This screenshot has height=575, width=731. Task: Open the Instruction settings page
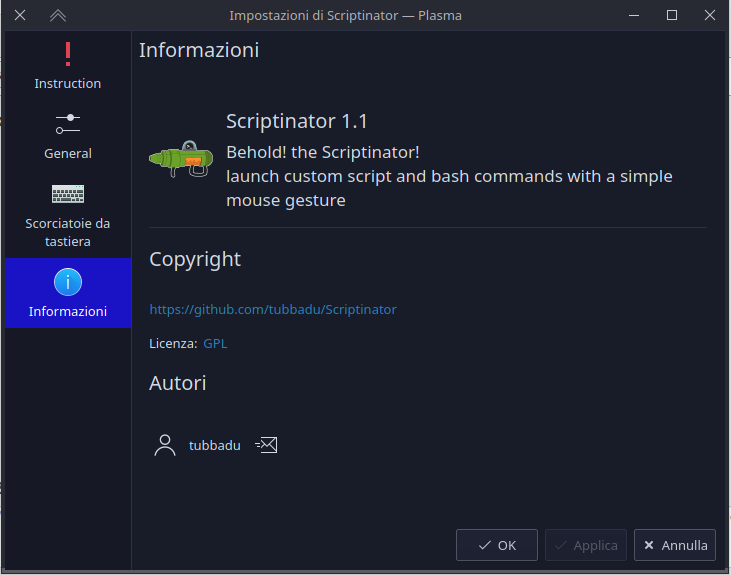point(68,66)
